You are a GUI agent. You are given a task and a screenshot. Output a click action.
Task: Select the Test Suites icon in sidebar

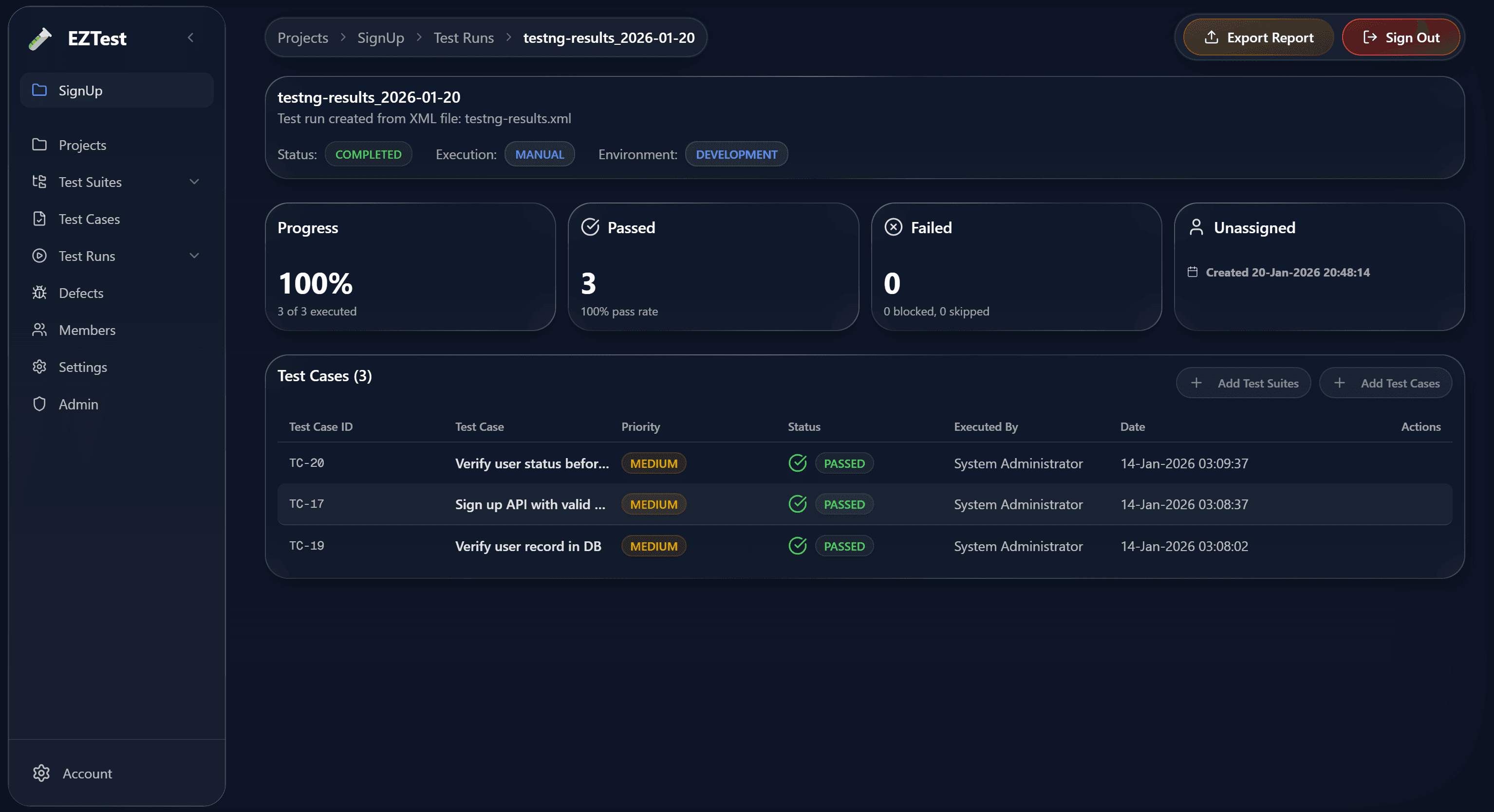pyautogui.click(x=39, y=182)
